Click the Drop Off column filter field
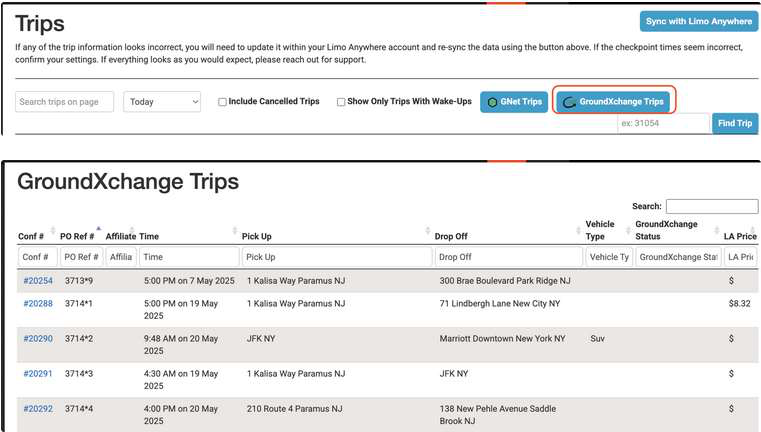The width and height of the screenshot is (761, 432). pos(507,257)
